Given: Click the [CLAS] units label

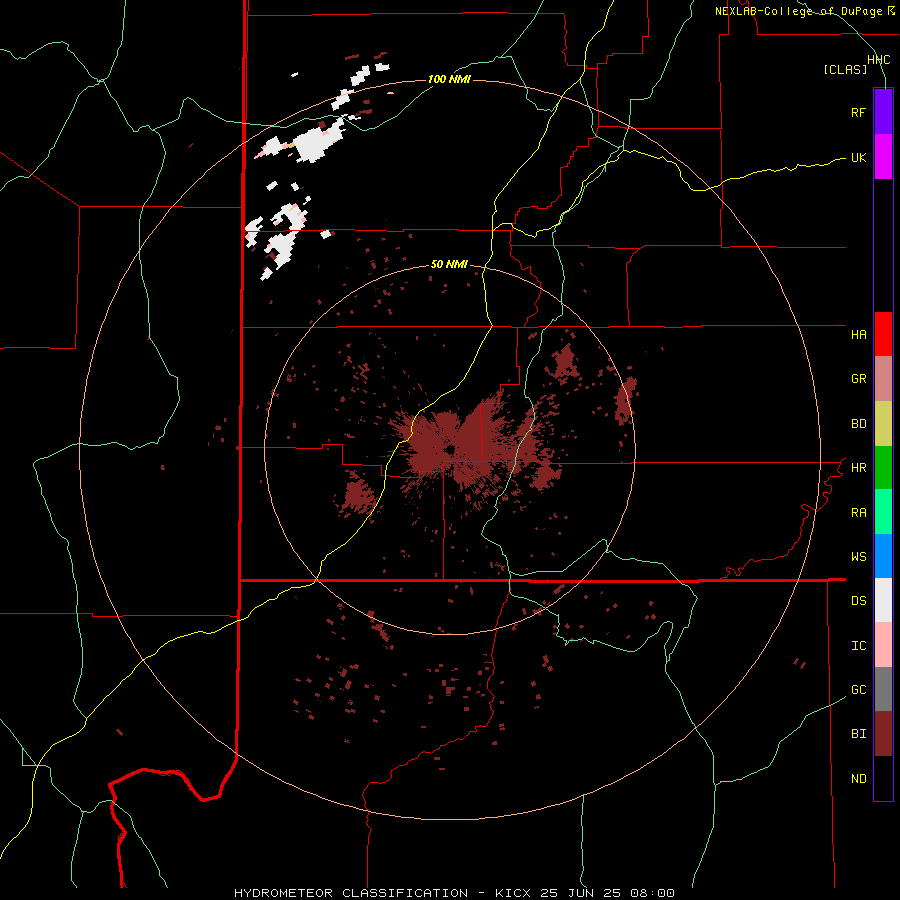Looking at the screenshot, I should pos(845,69).
